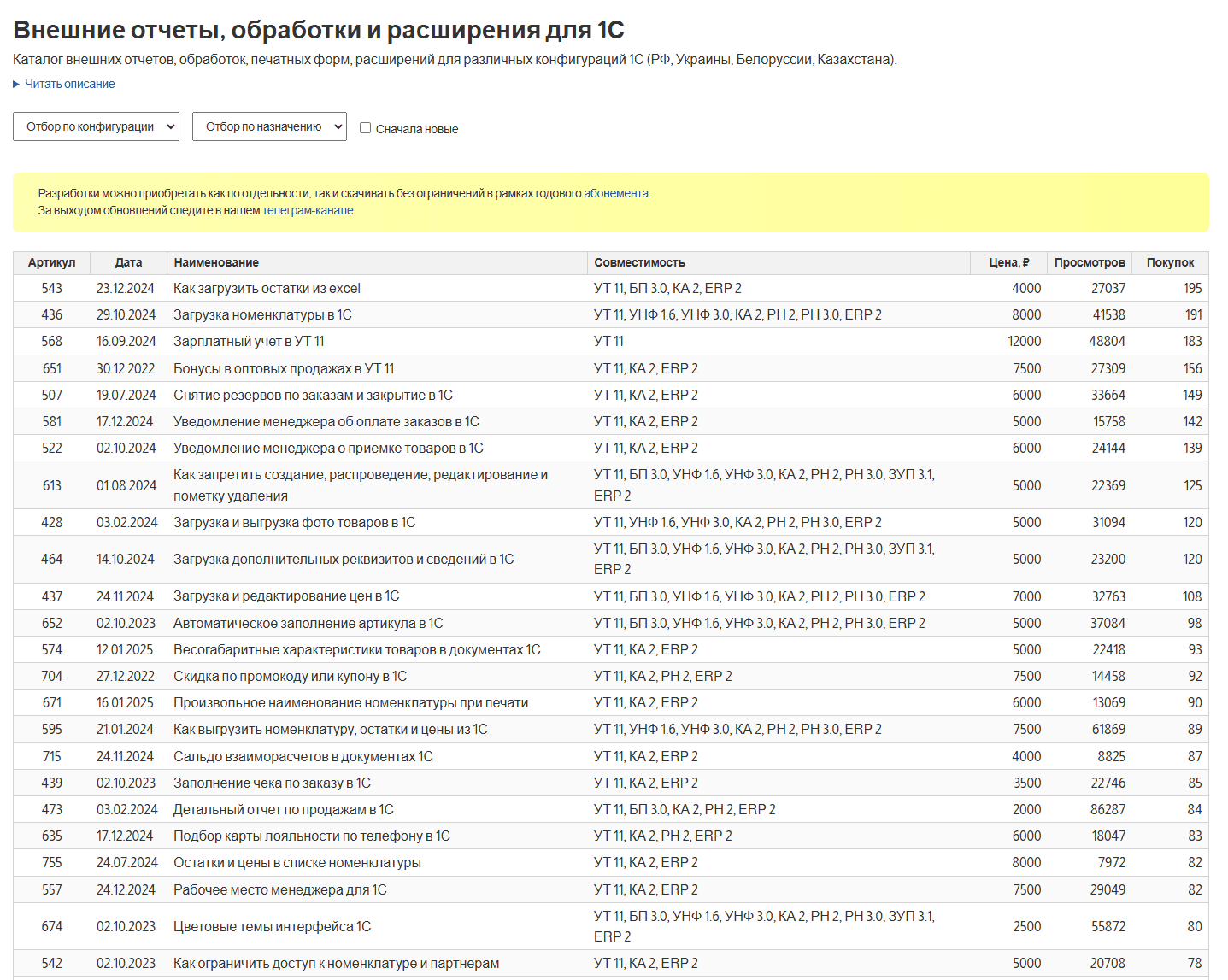Click purchase count 78
Viewport: 1228px width, 980px height.
tap(1195, 963)
